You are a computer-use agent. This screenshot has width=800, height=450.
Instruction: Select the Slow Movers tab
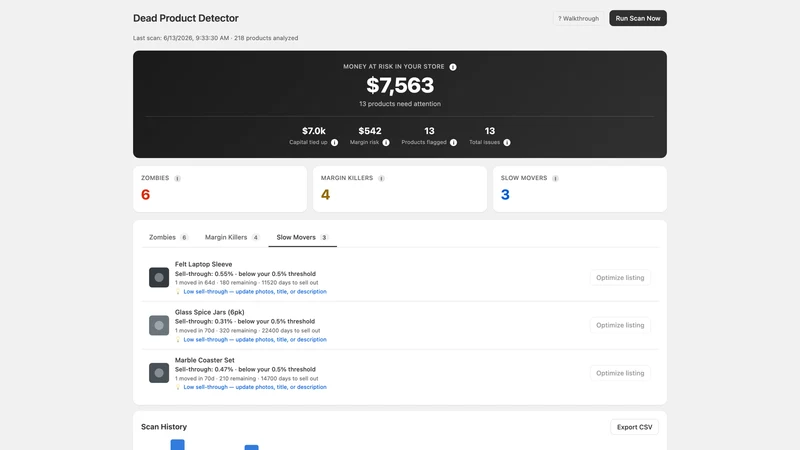pos(303,237)
